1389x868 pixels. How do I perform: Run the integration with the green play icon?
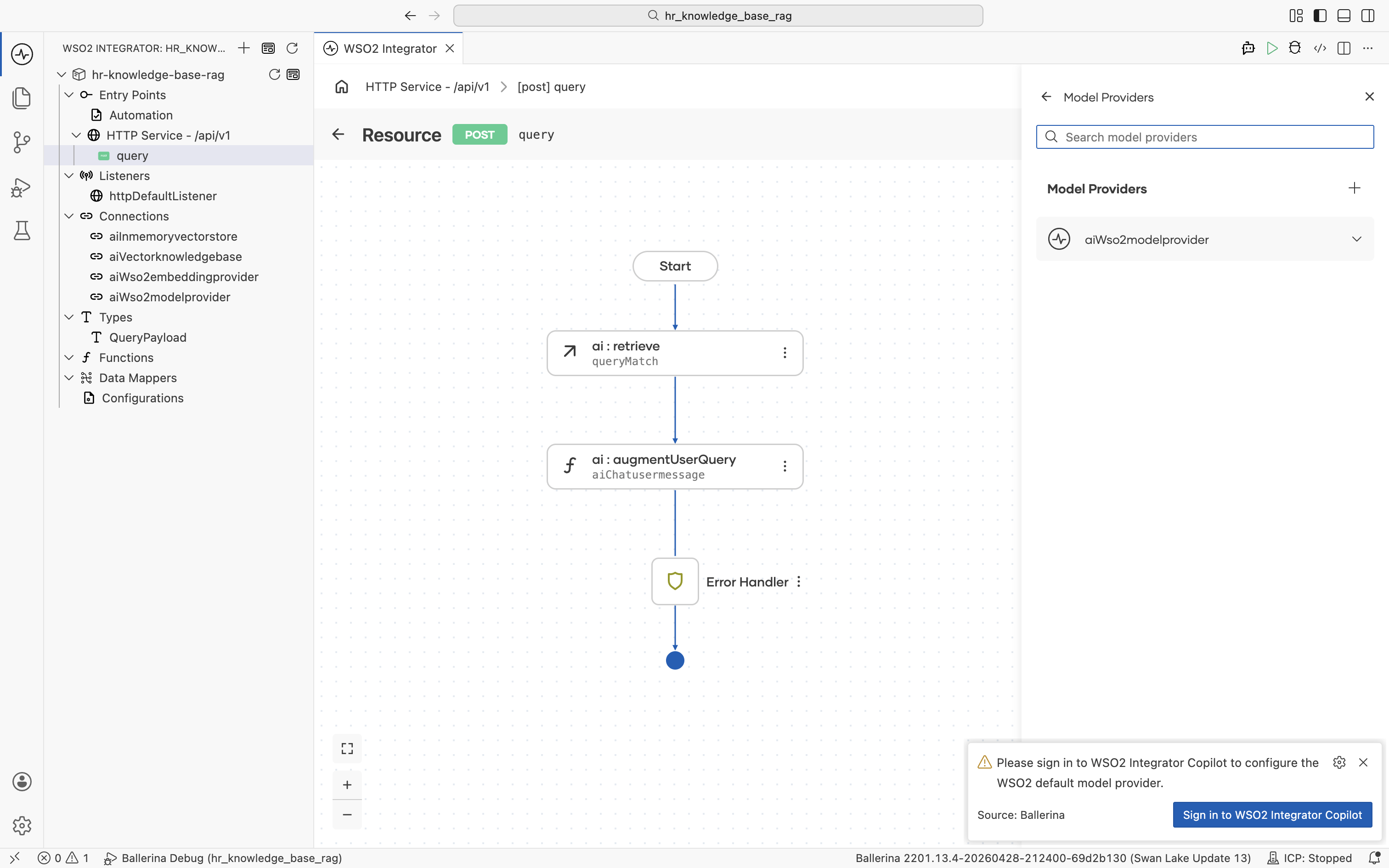(x=1272, y=48)
